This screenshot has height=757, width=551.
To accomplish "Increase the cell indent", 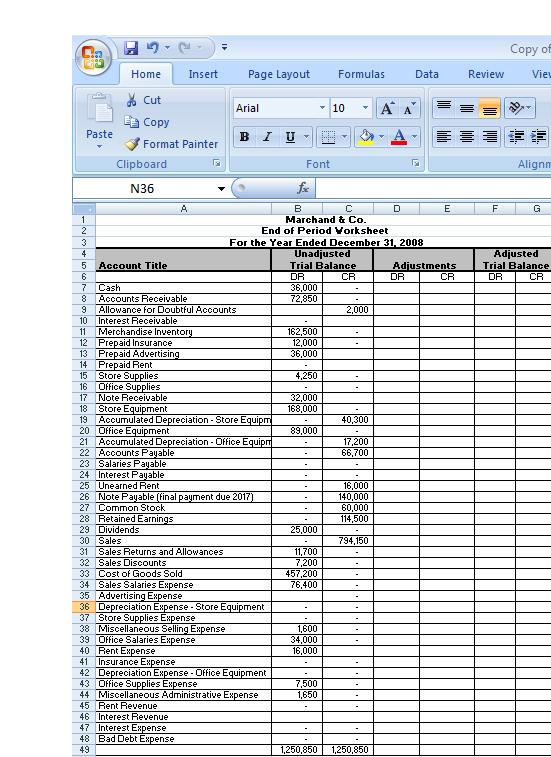I will [x=538, y=137].
